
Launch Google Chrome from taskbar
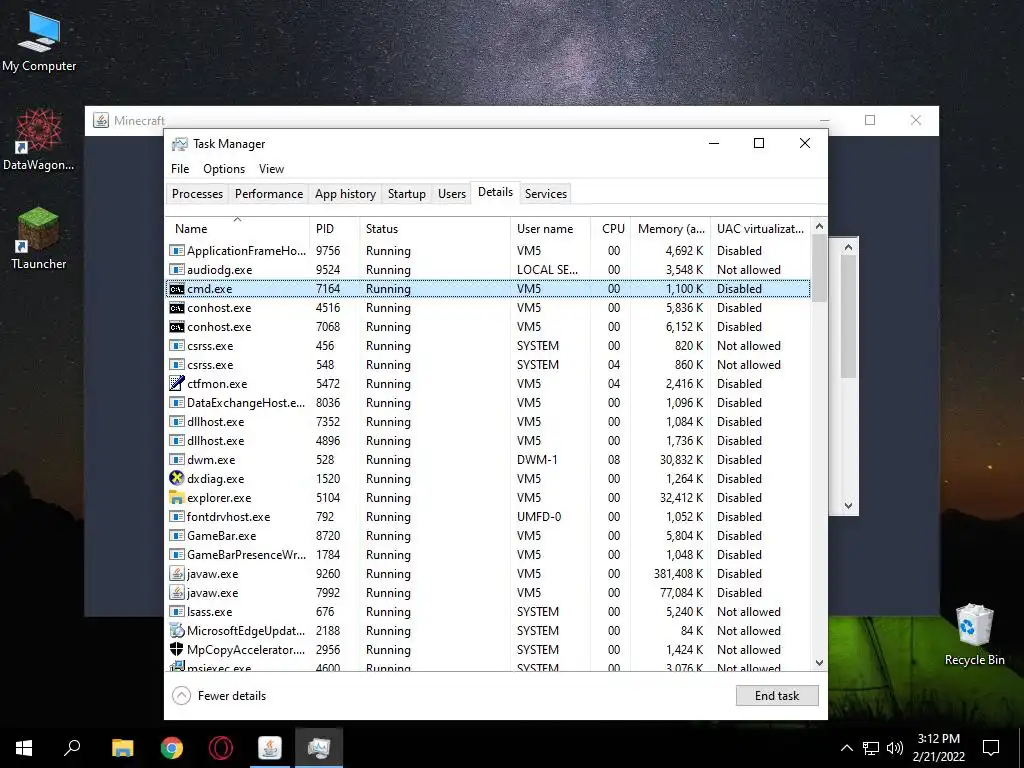pos(172,748)
